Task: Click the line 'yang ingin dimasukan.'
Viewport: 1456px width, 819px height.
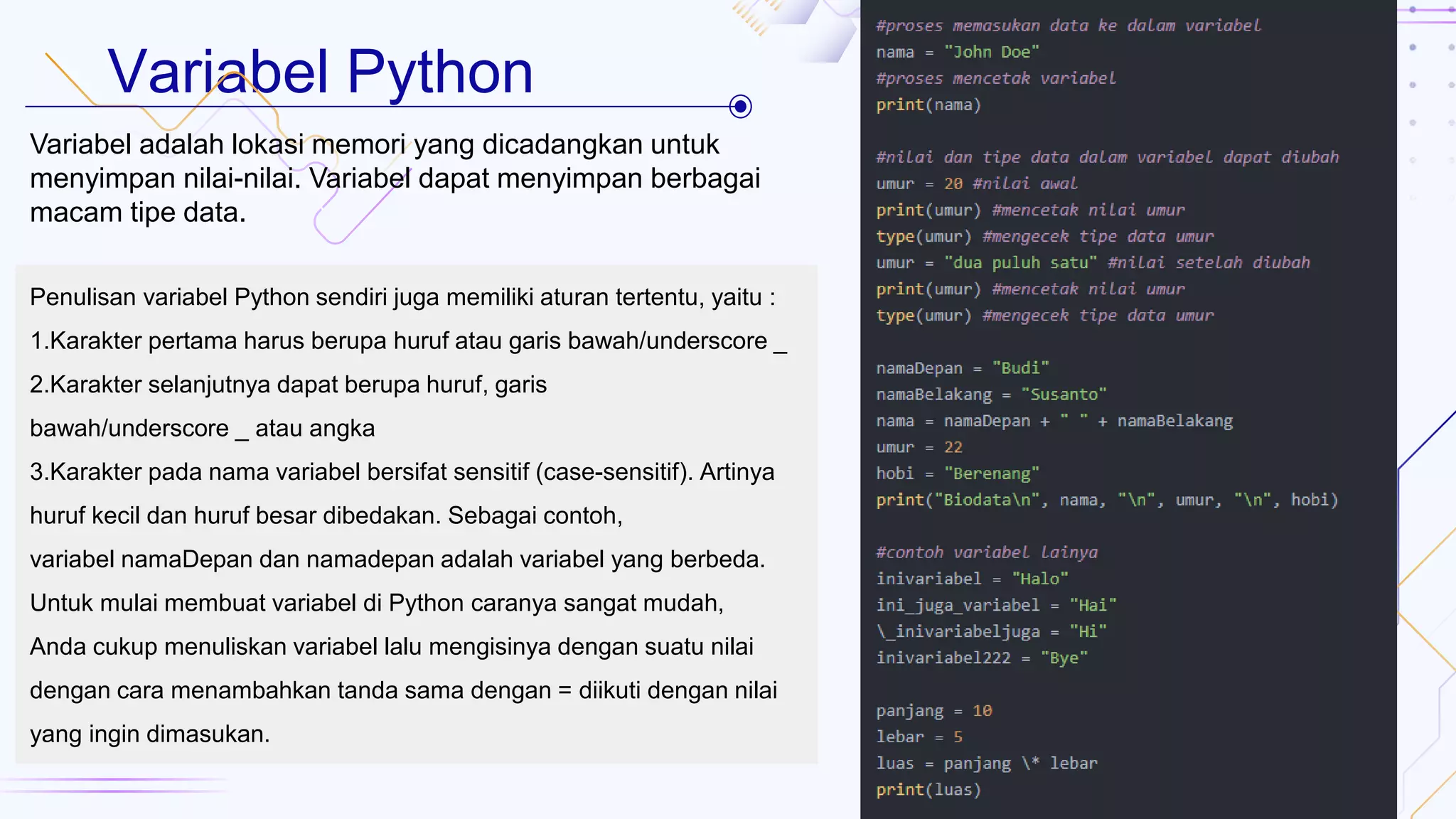Action: click(150, 734)
